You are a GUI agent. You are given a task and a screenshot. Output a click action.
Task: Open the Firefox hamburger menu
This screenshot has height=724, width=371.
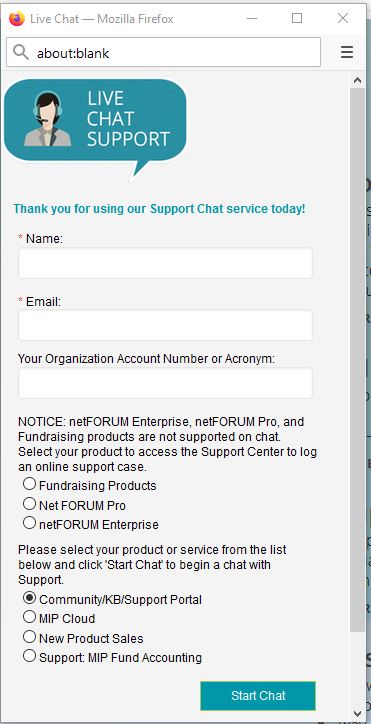(x=347, y=53)
